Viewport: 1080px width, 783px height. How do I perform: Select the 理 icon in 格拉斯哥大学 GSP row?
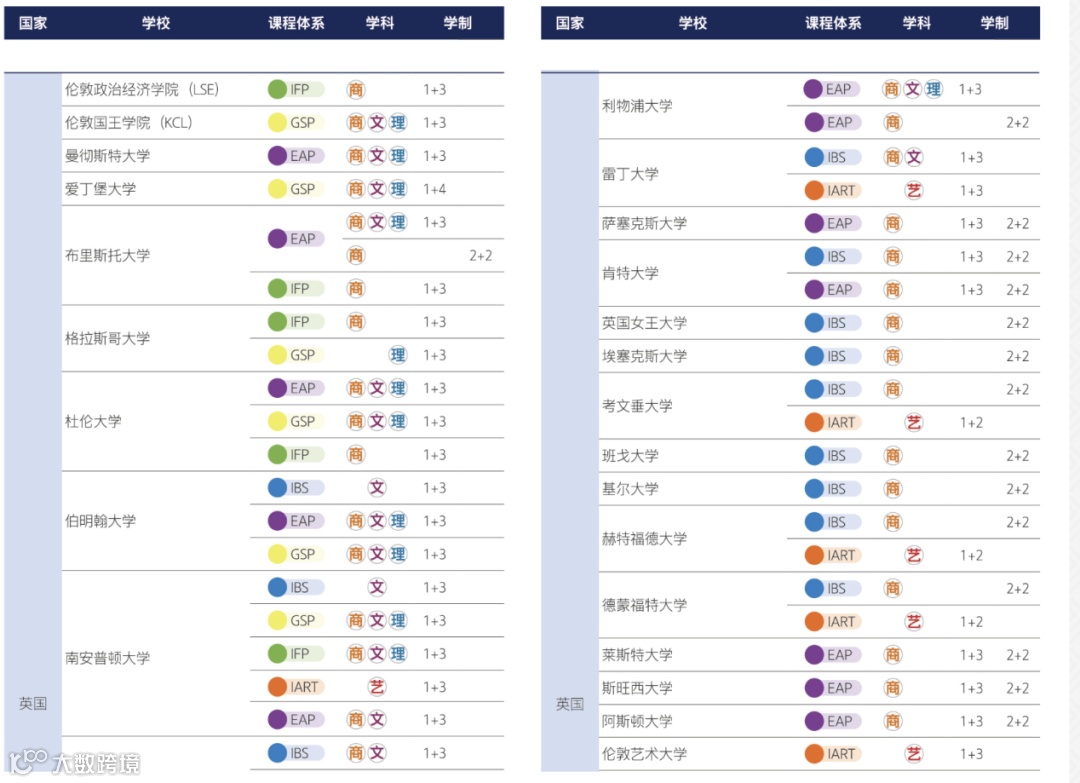tap(397, 355)
